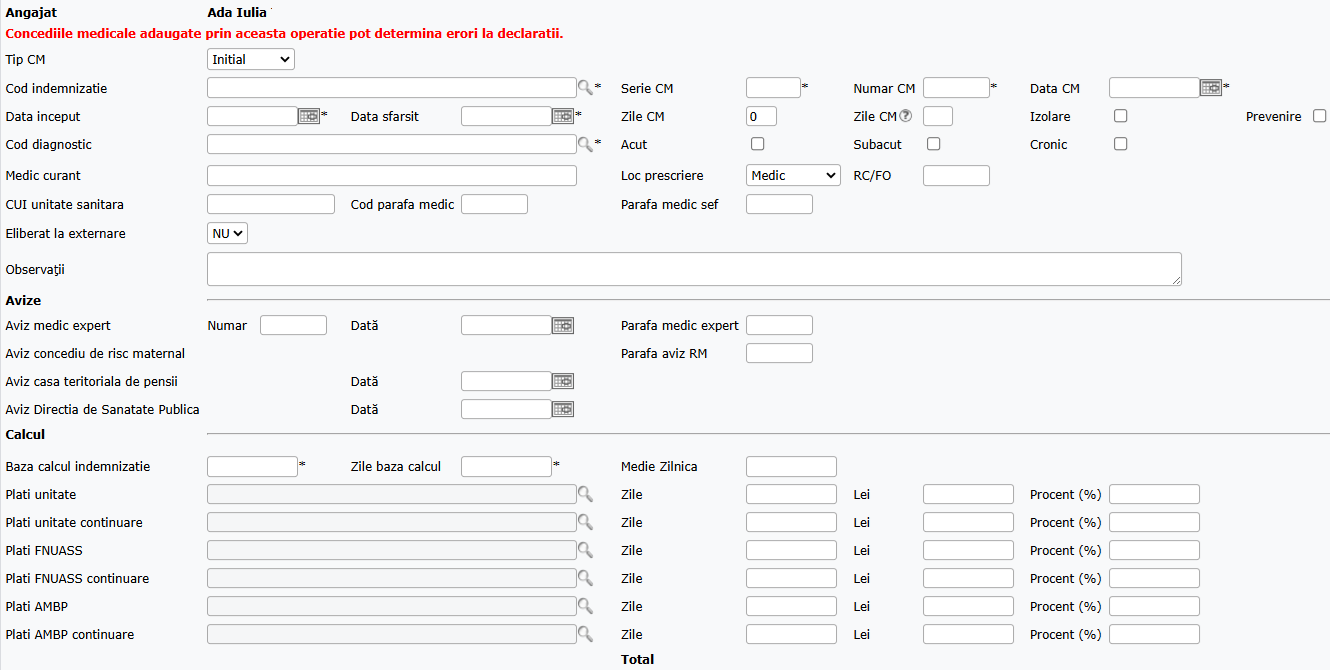1330x670 pixels.
Task: Click the Plati unitate search magnifier
Action: click(585, 494)
